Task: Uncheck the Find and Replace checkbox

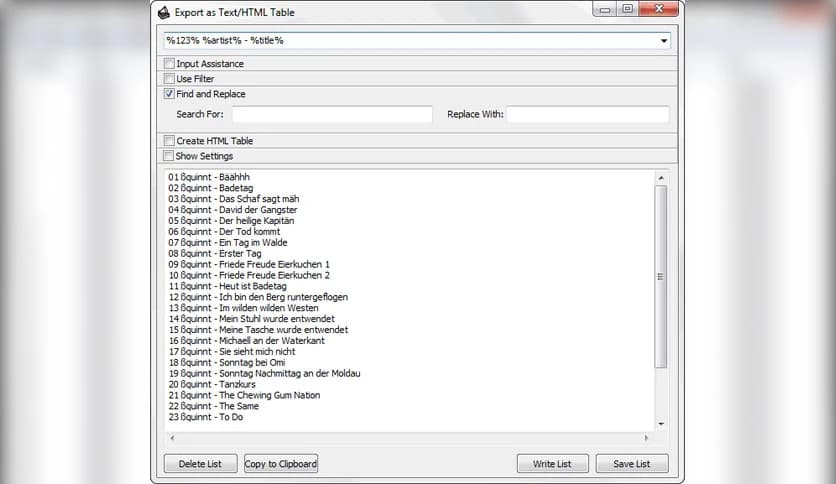Action: click(169, 94)
